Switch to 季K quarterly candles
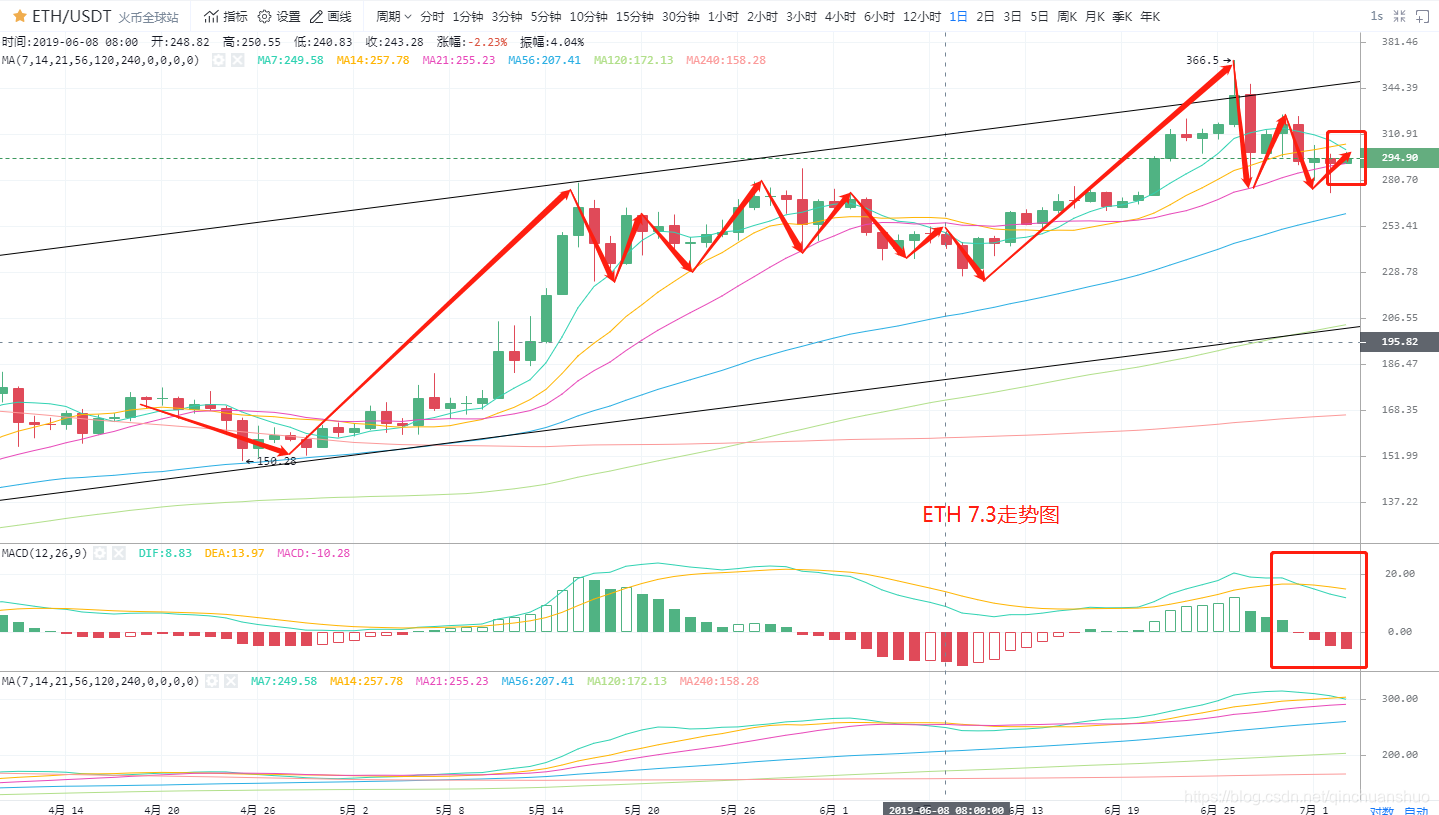This screenshot has height=815, width=1439. pos(1123,16)
